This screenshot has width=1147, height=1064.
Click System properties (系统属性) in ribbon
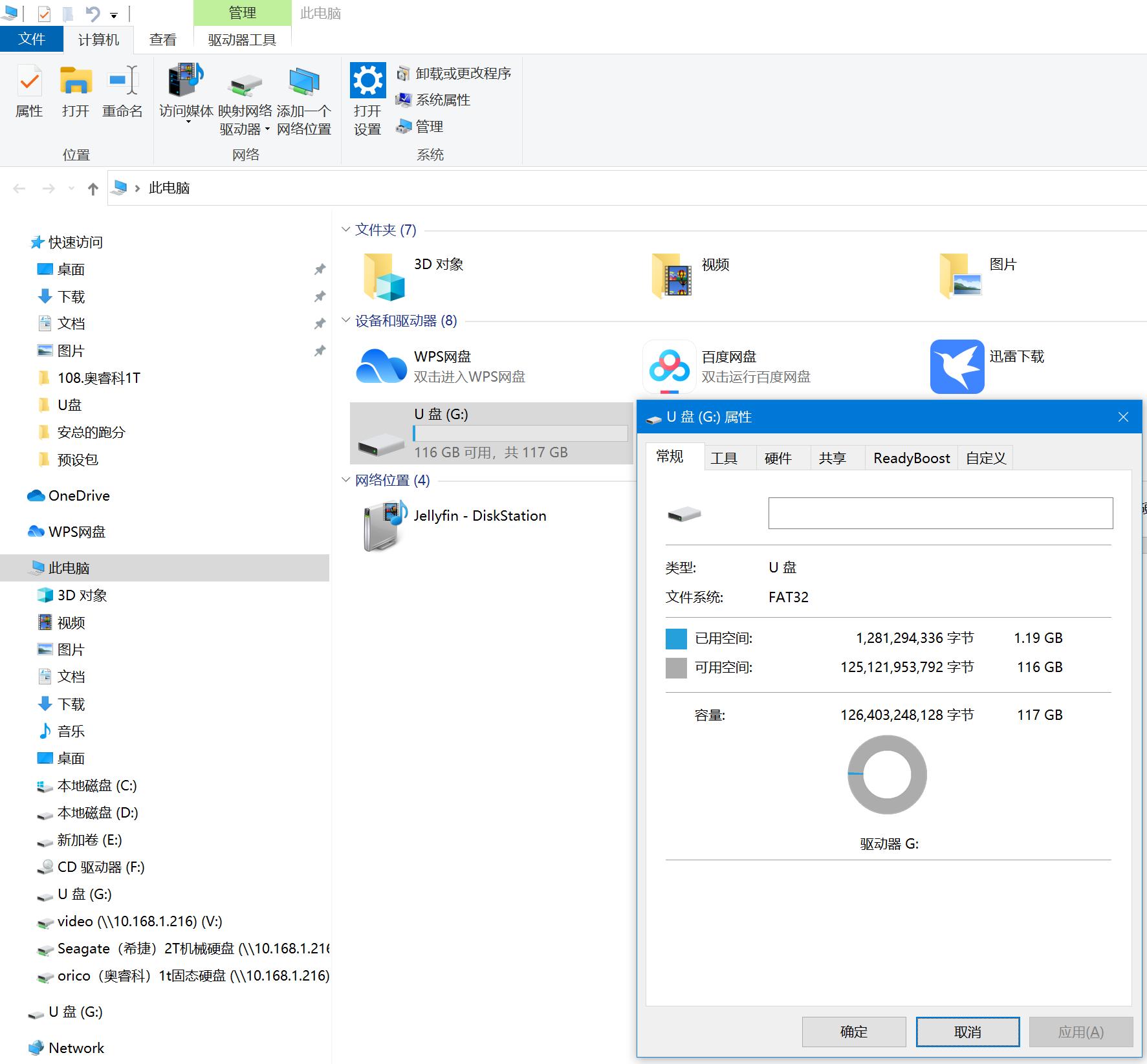click(433, 100)
